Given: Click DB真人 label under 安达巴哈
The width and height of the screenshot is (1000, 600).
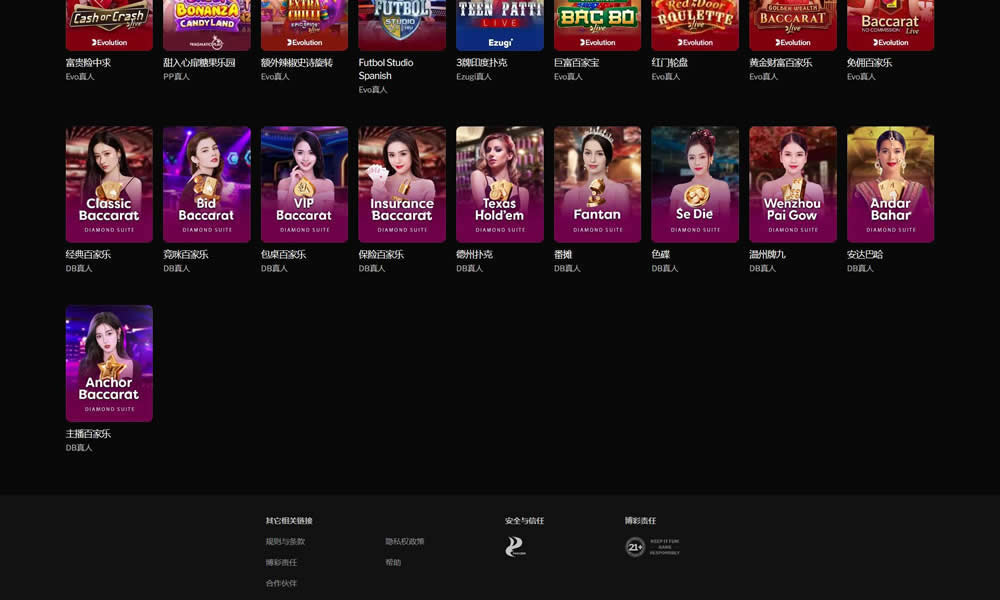Looking at the screenshot, I should coord(860,268).
